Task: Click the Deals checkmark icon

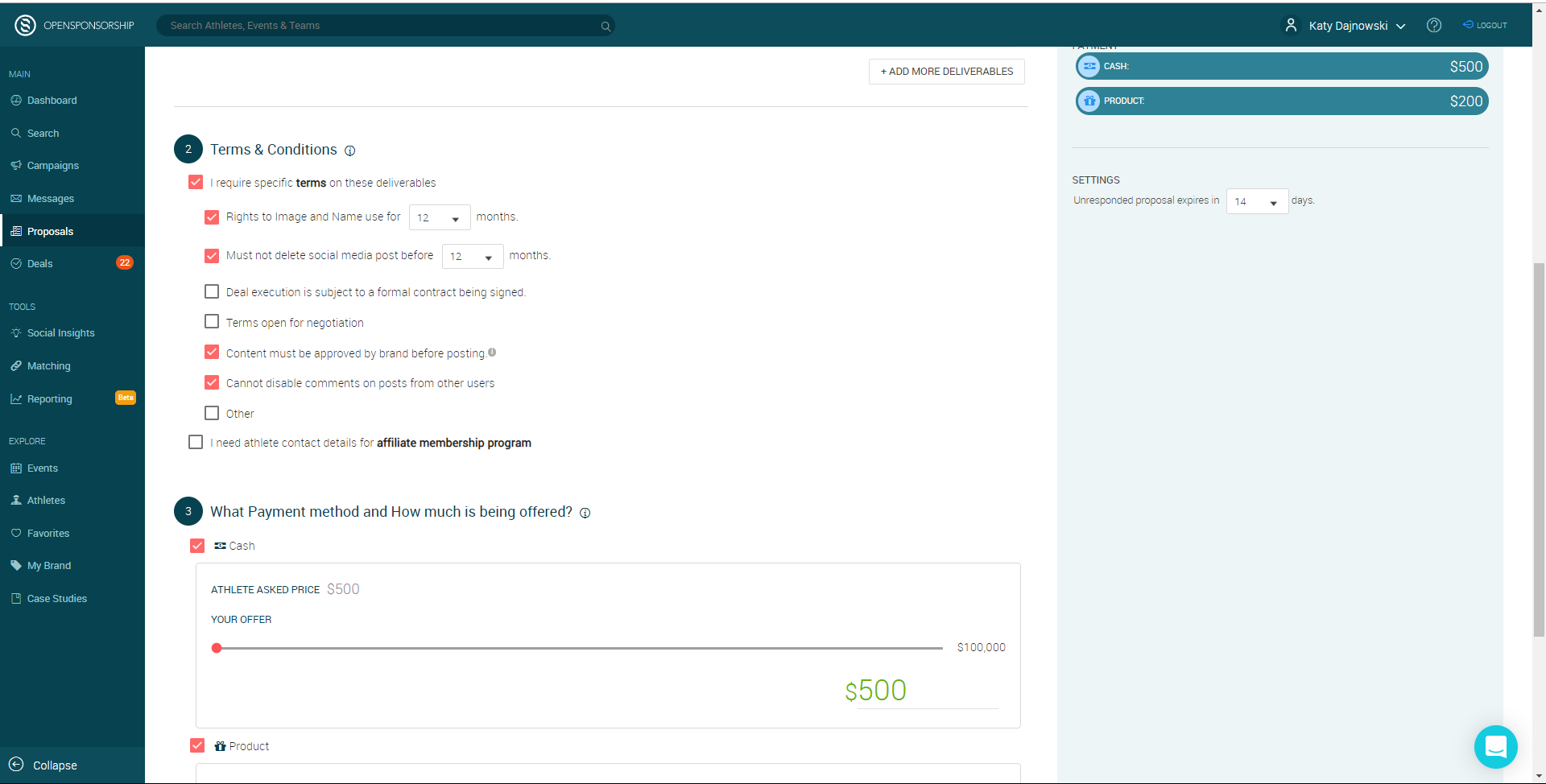Action: tap(16, 263)
